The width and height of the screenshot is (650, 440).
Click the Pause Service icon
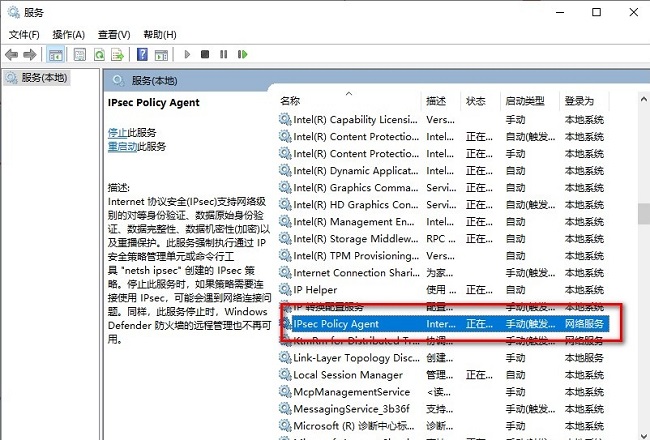[x=223, y=54]
